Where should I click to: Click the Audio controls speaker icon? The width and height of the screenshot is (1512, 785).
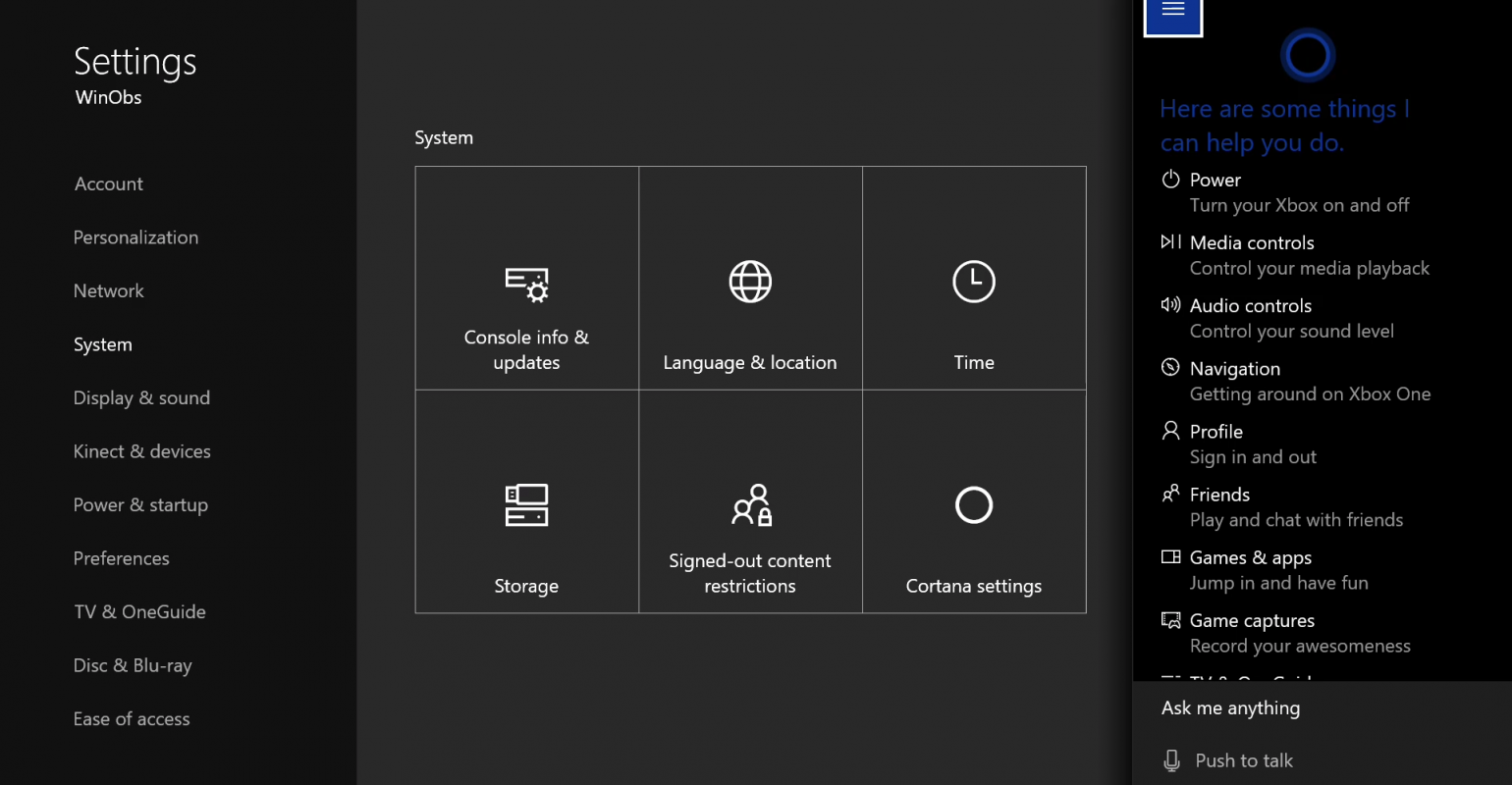pos(1170,305)
